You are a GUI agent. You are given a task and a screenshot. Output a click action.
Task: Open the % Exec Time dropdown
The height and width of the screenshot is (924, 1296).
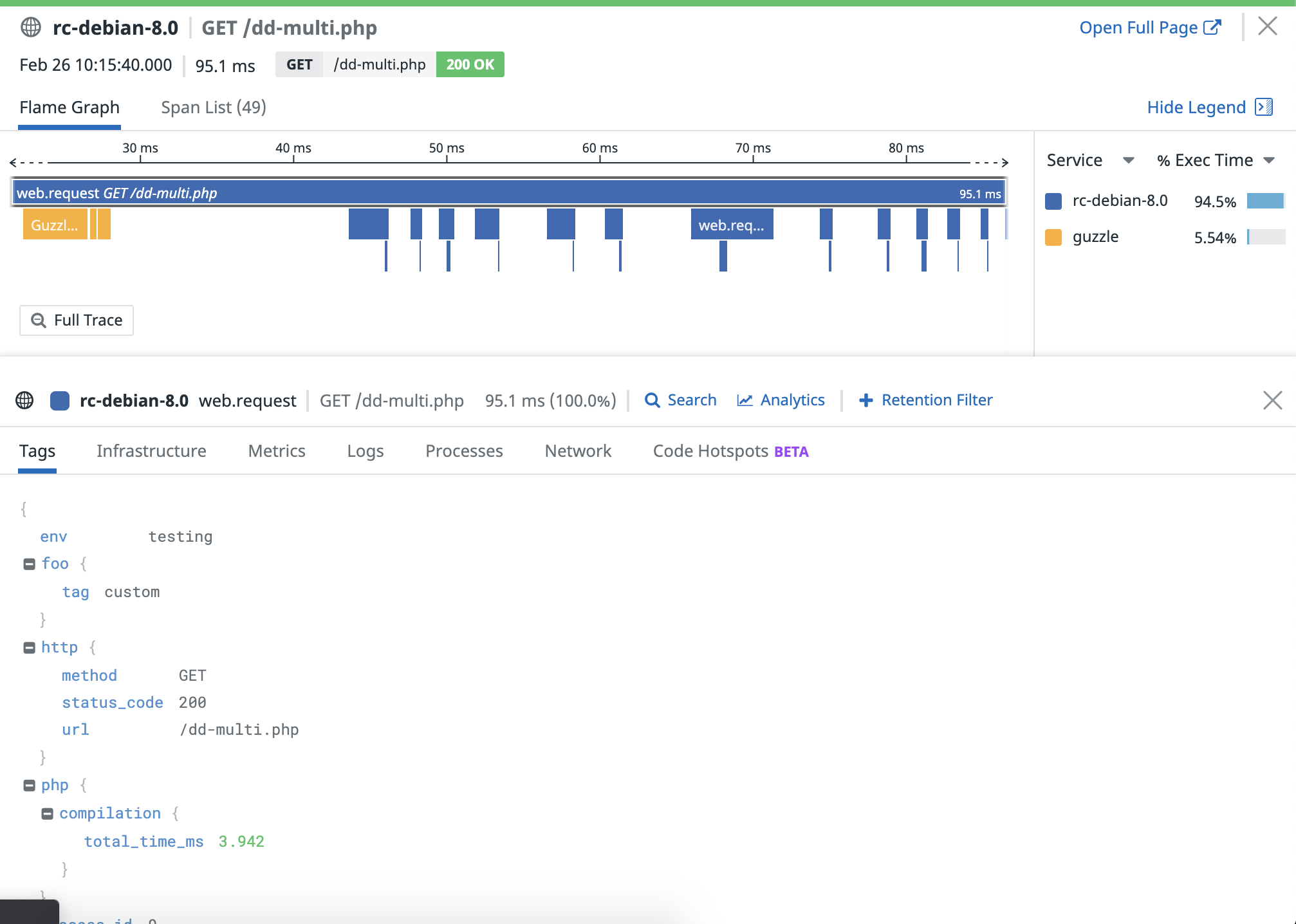[x=1268, y=160]
